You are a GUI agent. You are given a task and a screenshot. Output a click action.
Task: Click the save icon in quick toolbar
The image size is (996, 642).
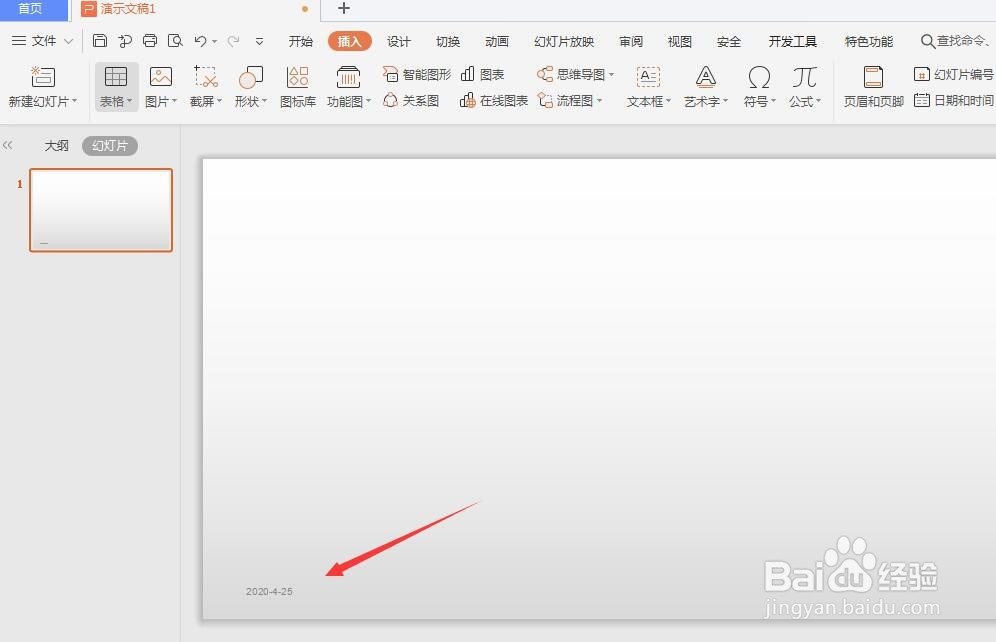[100, 41]
